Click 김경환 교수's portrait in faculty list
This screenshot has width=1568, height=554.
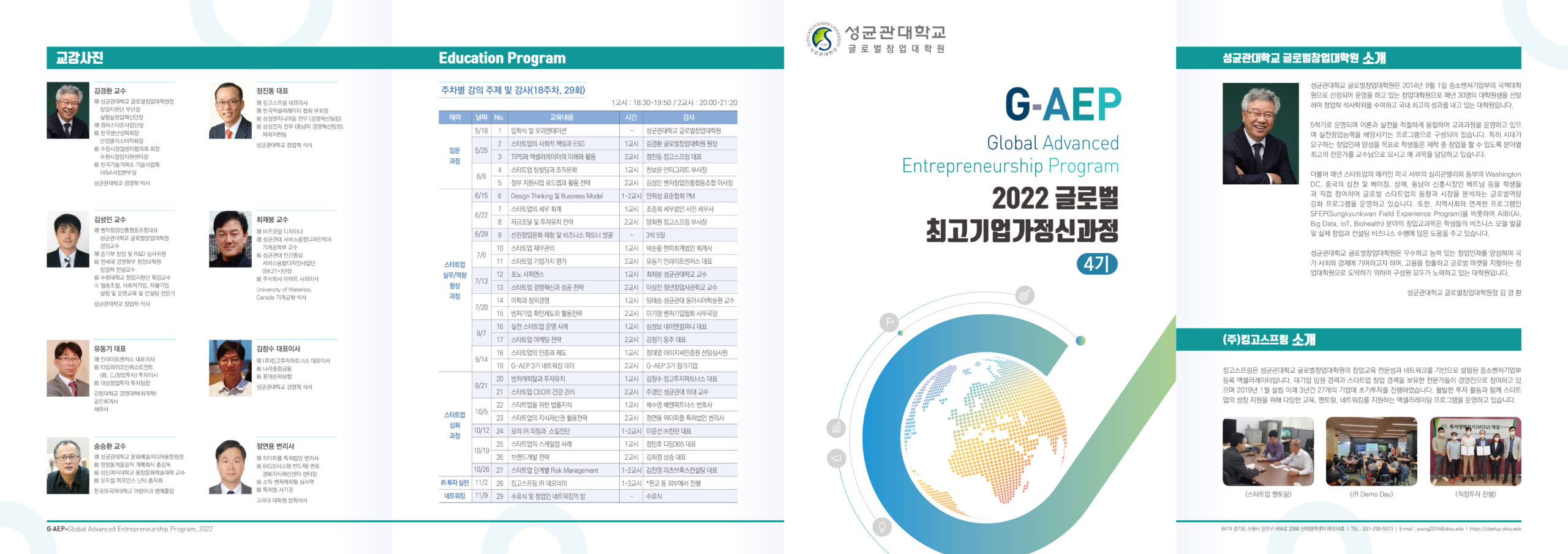click(68, 111)
